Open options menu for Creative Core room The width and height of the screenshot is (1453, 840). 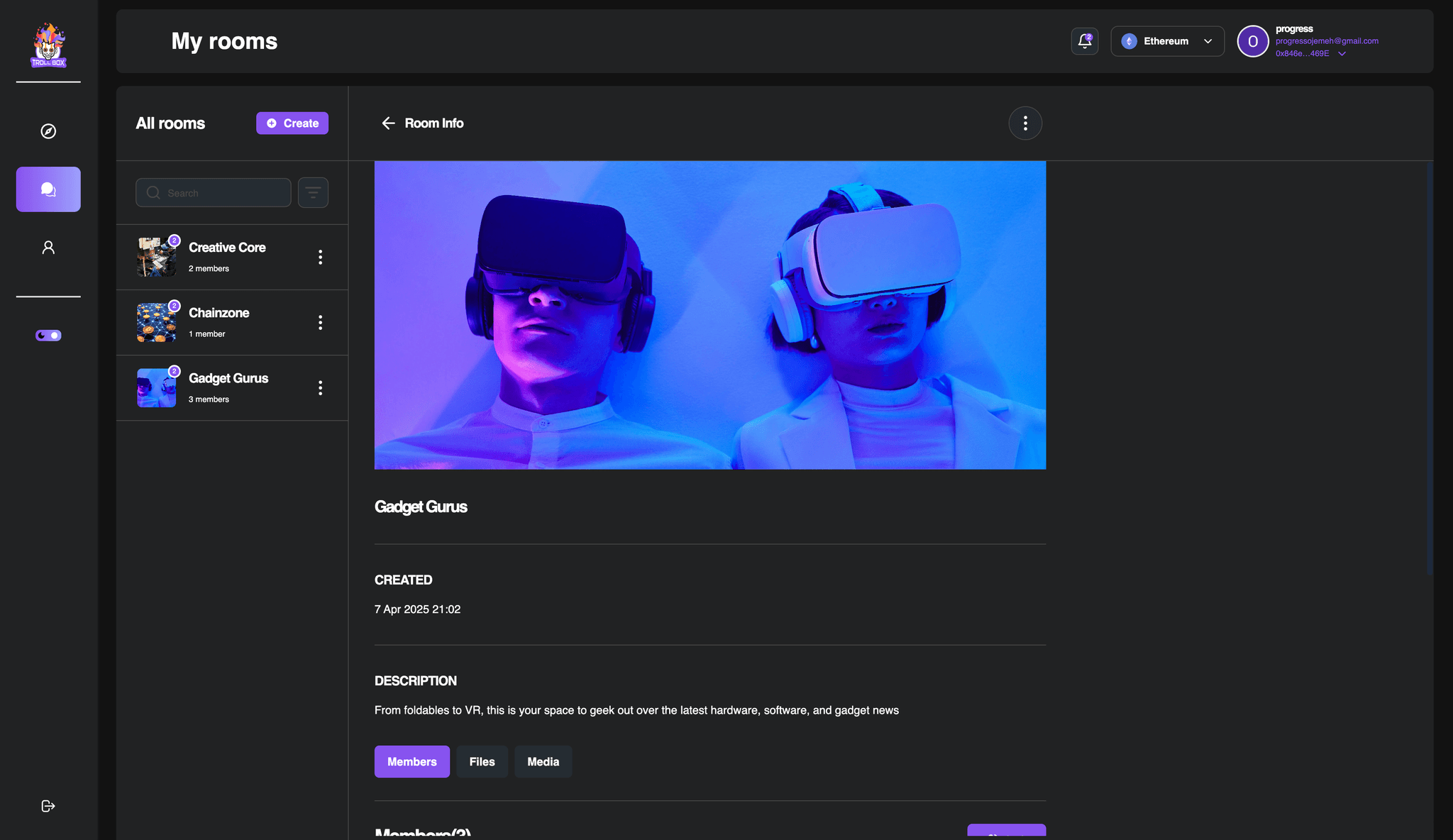(321, 257)
